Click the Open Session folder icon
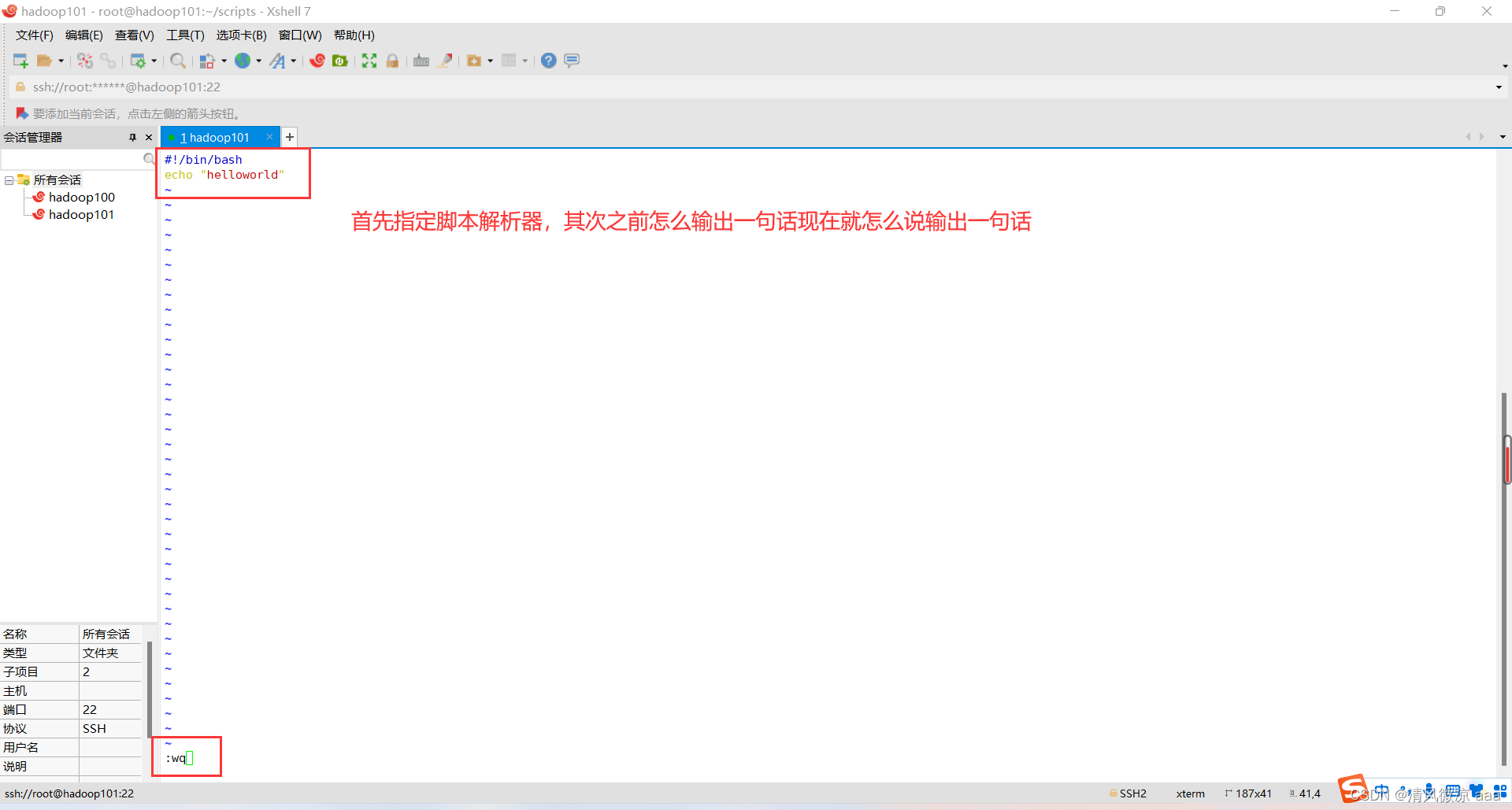 point(44,61)
